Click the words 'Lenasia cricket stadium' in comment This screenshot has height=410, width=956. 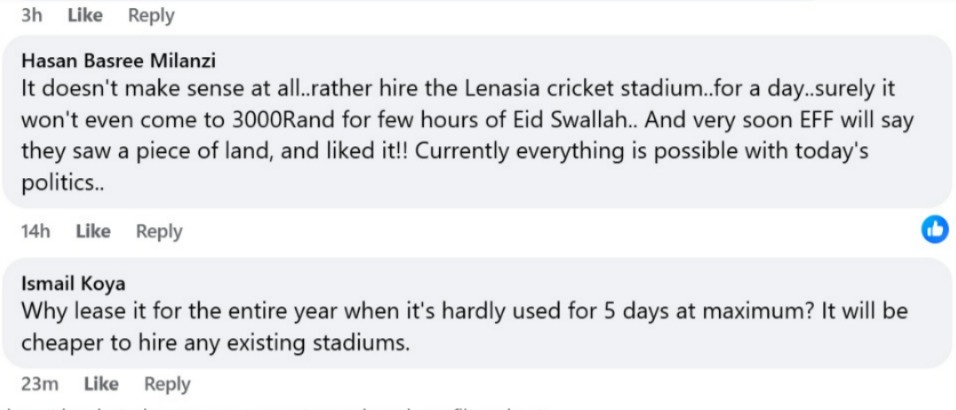584,89
